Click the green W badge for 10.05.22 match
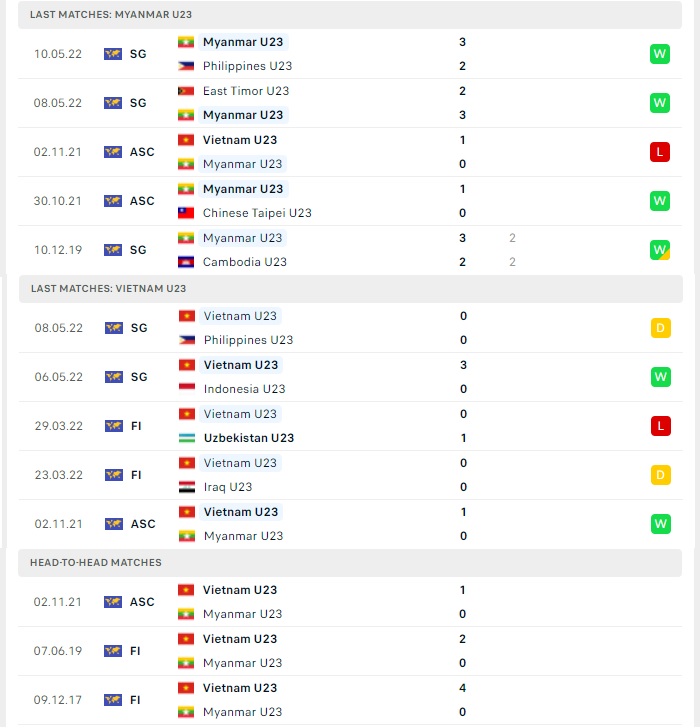Image resolution: width=700 pixels, height=728 pixels. pyautogui.click(x=660, y=54)
